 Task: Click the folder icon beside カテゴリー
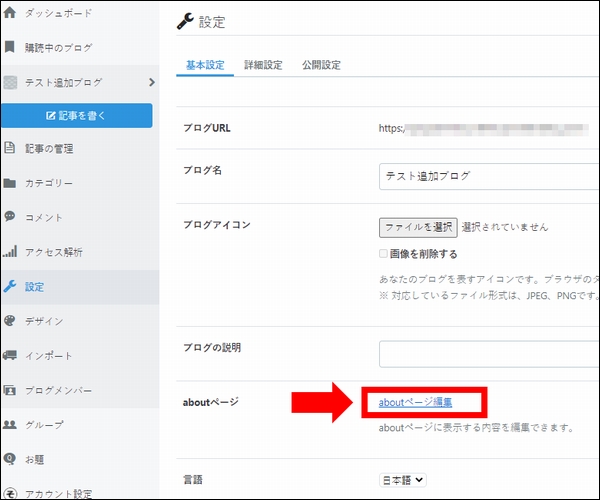click(10, 183)
